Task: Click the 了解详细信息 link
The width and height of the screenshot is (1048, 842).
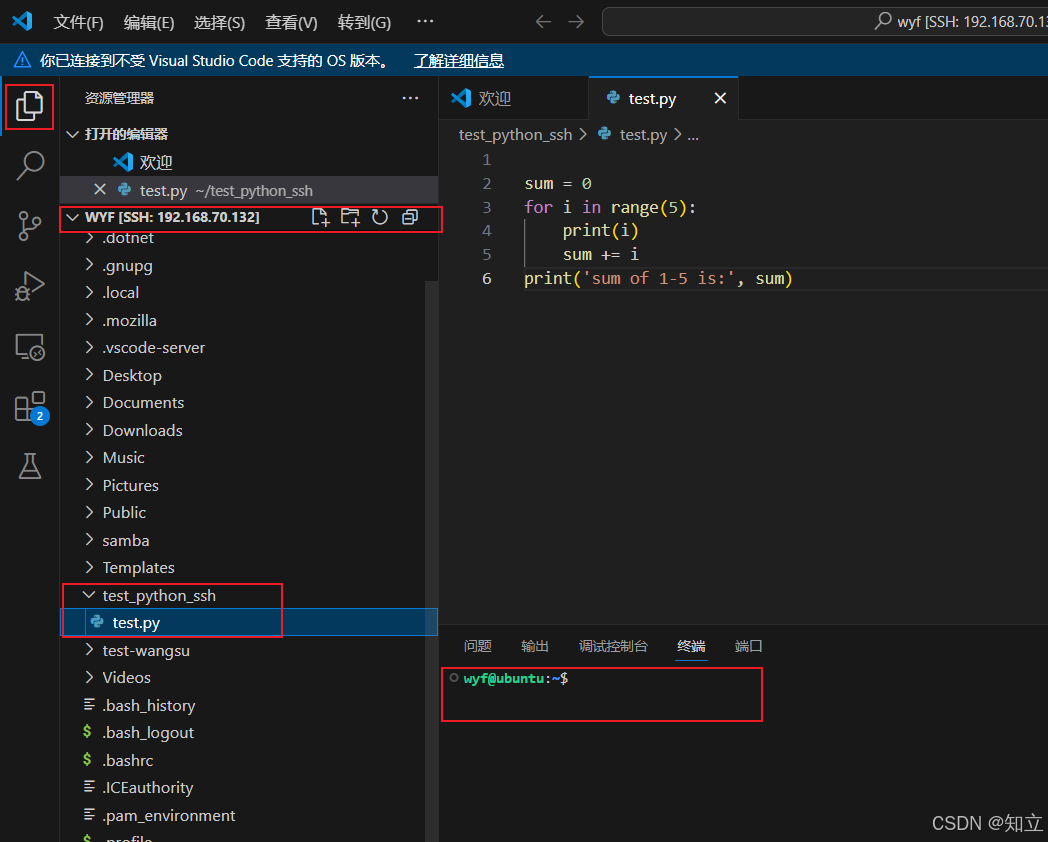Action: [x=458, y=61]
